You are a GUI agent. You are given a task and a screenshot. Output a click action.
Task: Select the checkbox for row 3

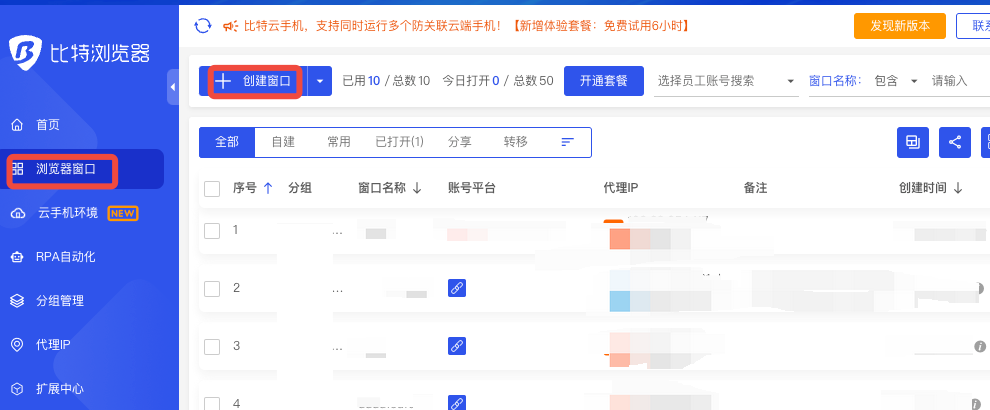coord(212,347)
